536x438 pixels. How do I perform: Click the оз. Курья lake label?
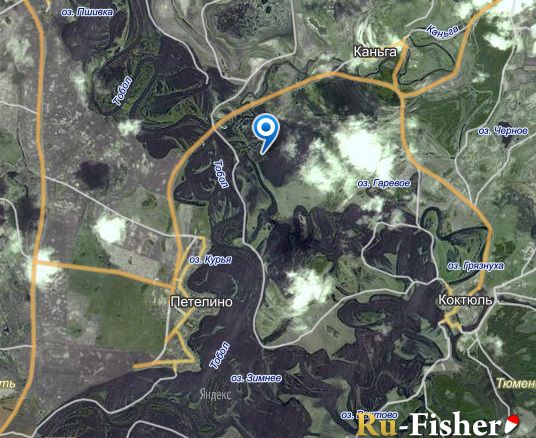click(210, 260)
